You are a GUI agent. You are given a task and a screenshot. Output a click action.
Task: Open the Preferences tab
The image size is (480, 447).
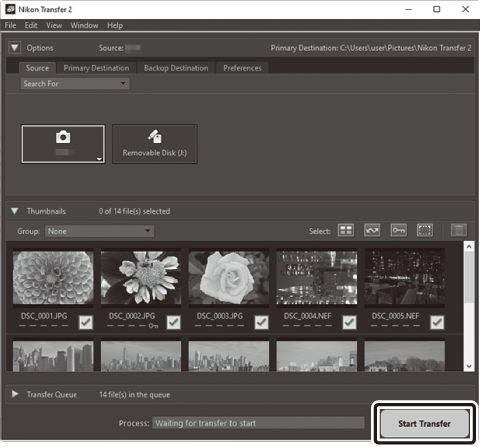(242, 68)
